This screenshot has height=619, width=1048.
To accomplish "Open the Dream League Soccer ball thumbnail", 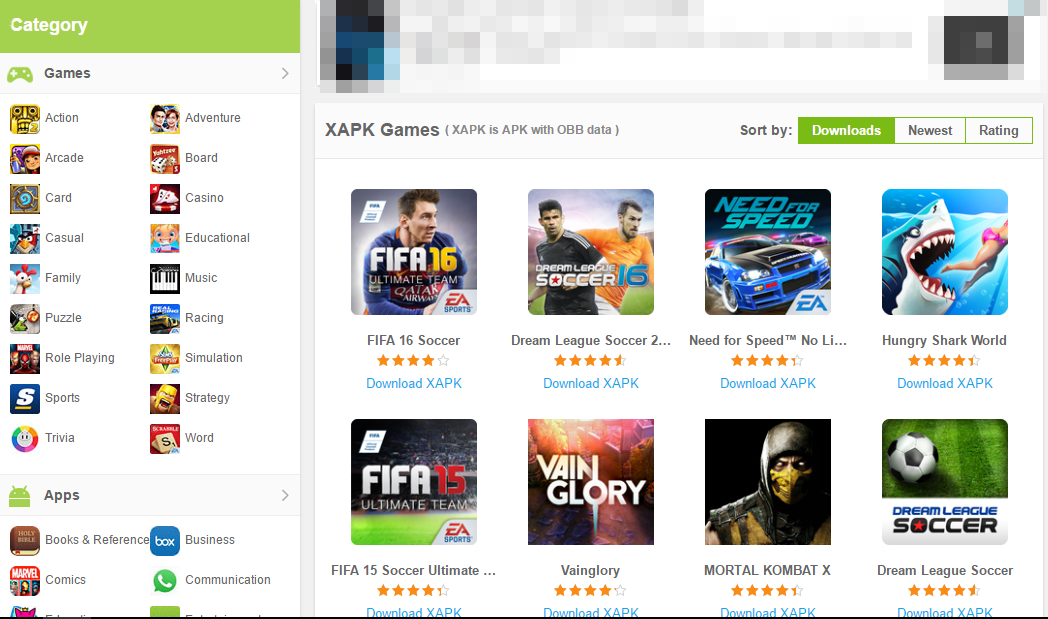I will point(944,482).
